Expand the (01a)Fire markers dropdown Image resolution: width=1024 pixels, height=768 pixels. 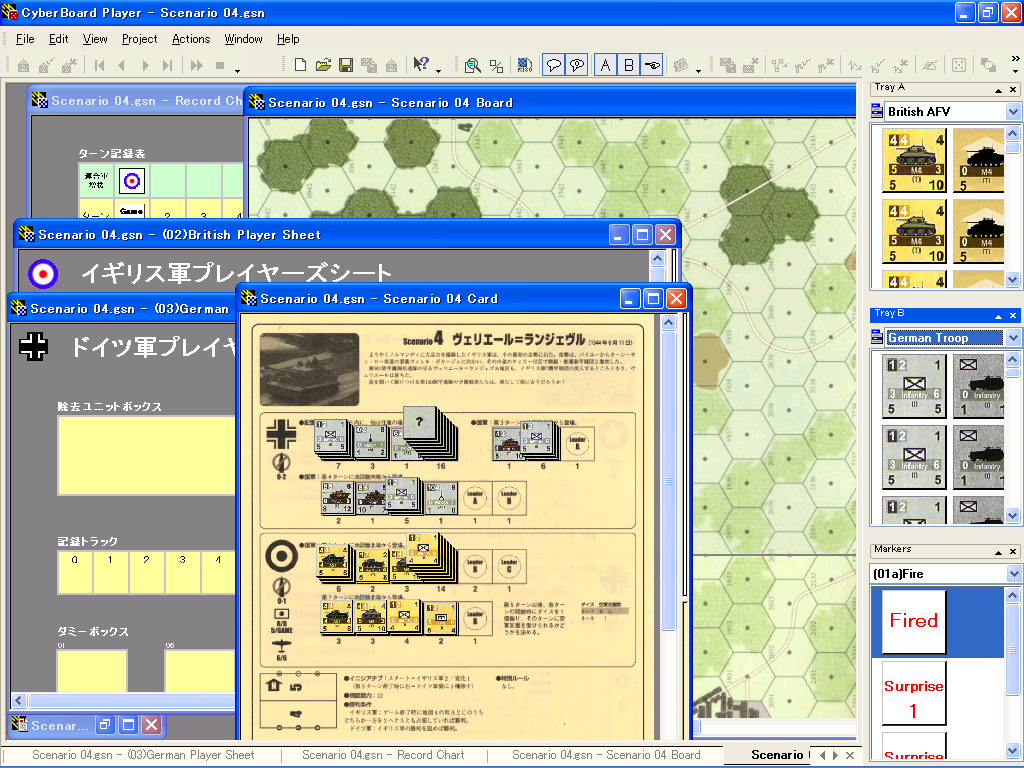click(1013, 573)
